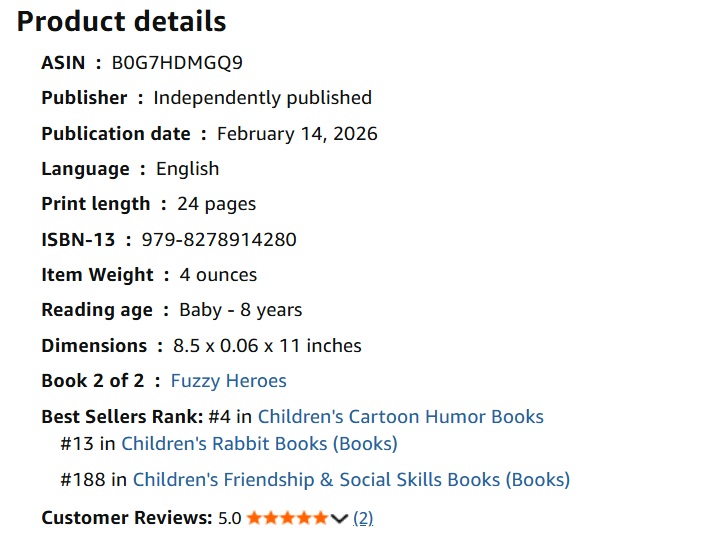Click the ASIN value B0G7HDMGQ9
The height and width of the screenshot is (538, 722).
pos(177,63)
